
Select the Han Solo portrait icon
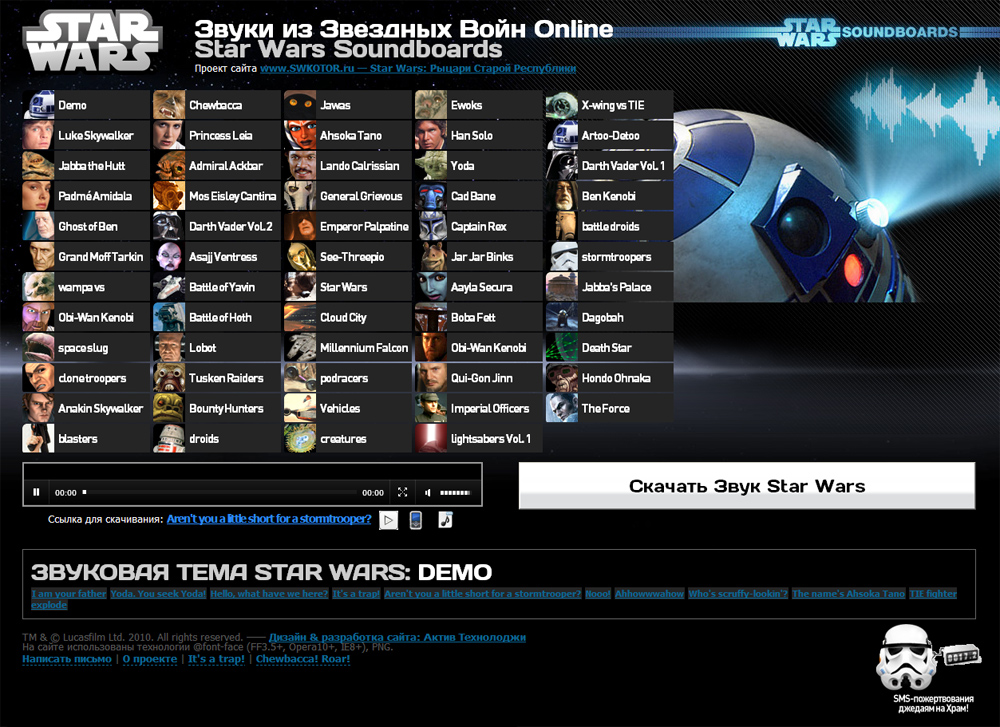(x=430, y=135)
